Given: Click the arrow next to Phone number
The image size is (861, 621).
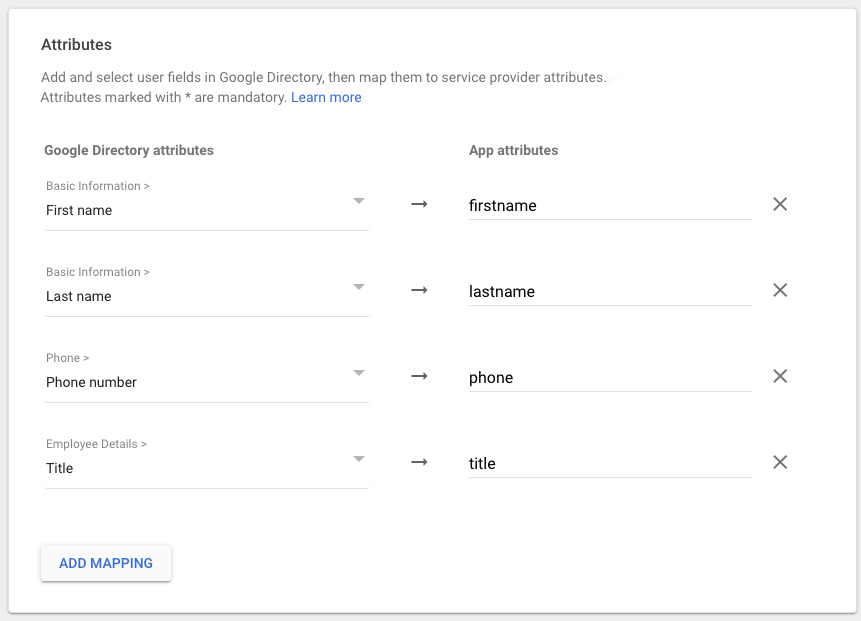Looking at the screenshot, I should pyautogui.click(x=419, y=376).
